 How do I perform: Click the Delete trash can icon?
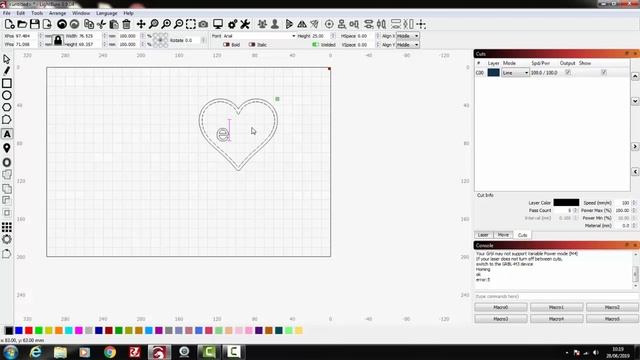pos(127,24)
